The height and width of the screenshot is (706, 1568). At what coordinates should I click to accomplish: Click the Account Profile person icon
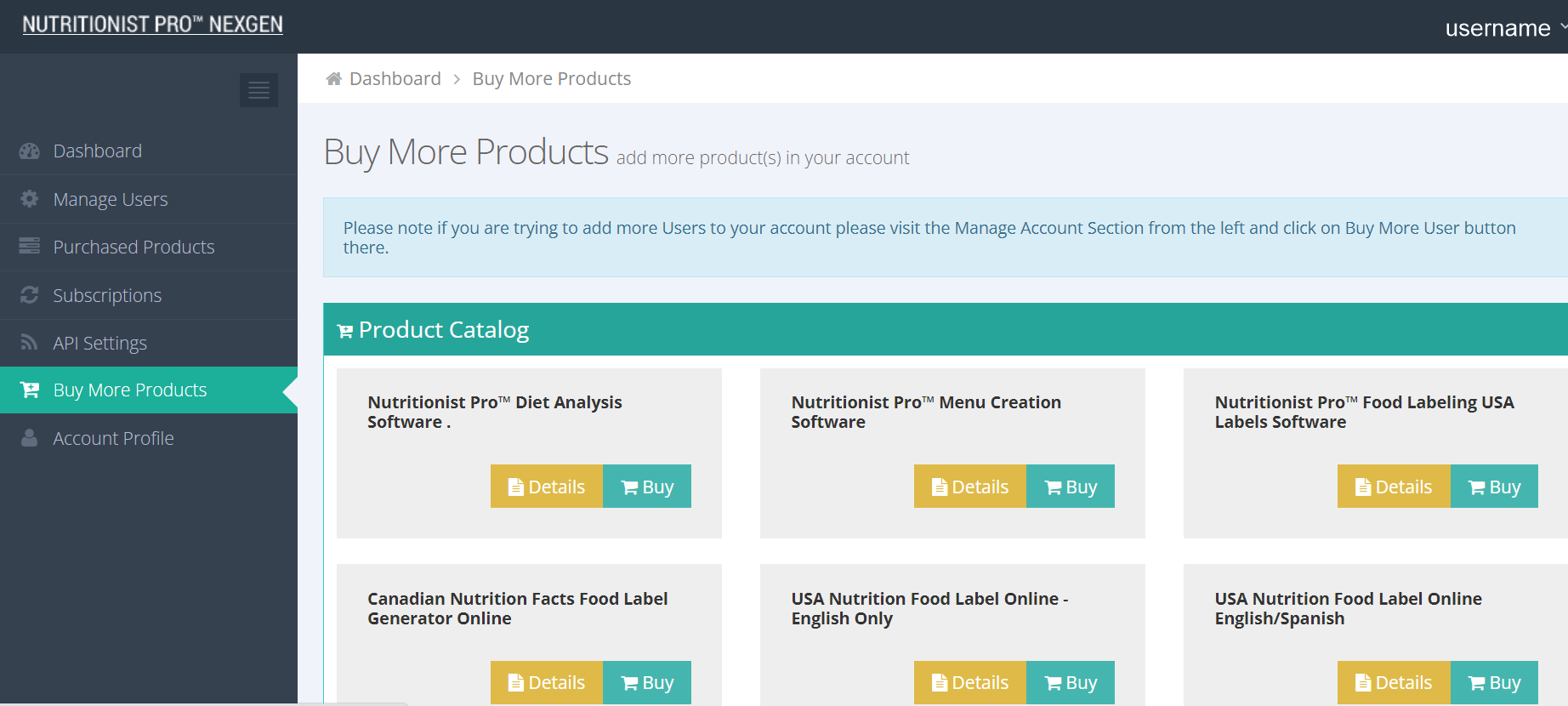point(30,438)
